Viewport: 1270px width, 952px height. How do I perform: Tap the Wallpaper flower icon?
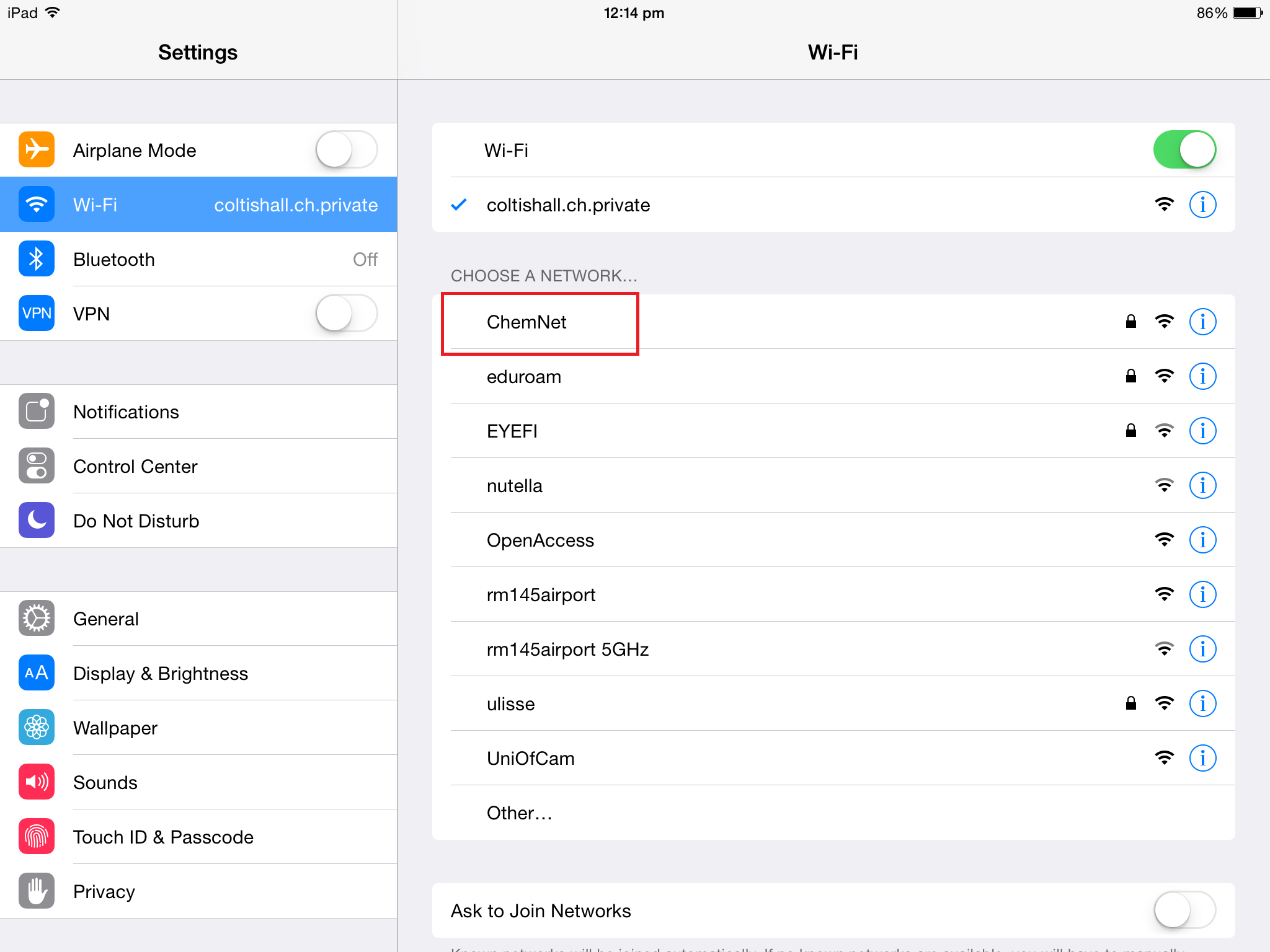click(37, 728)
